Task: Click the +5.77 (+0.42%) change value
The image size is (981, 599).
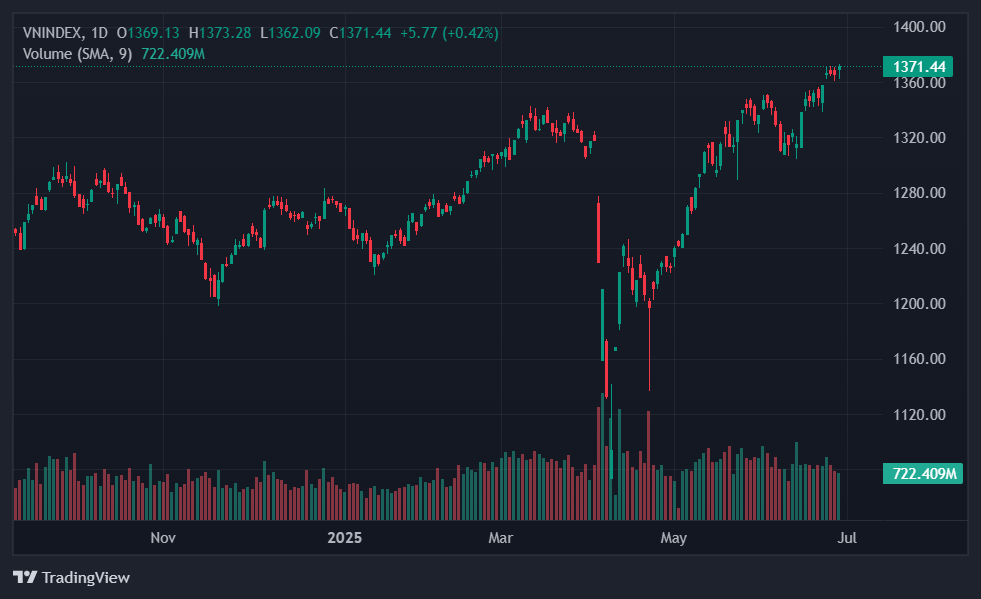Action: coord(449,33)
